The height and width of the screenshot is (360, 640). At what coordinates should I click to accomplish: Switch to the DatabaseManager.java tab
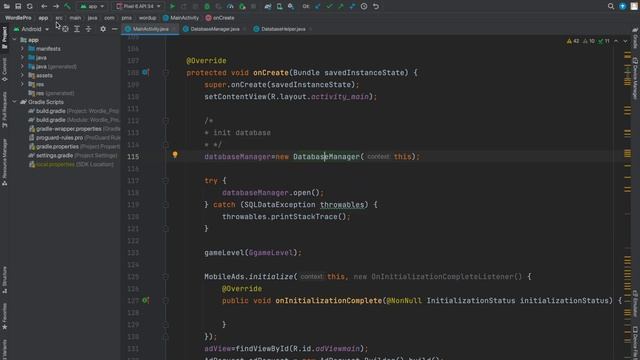coord(214,29)
